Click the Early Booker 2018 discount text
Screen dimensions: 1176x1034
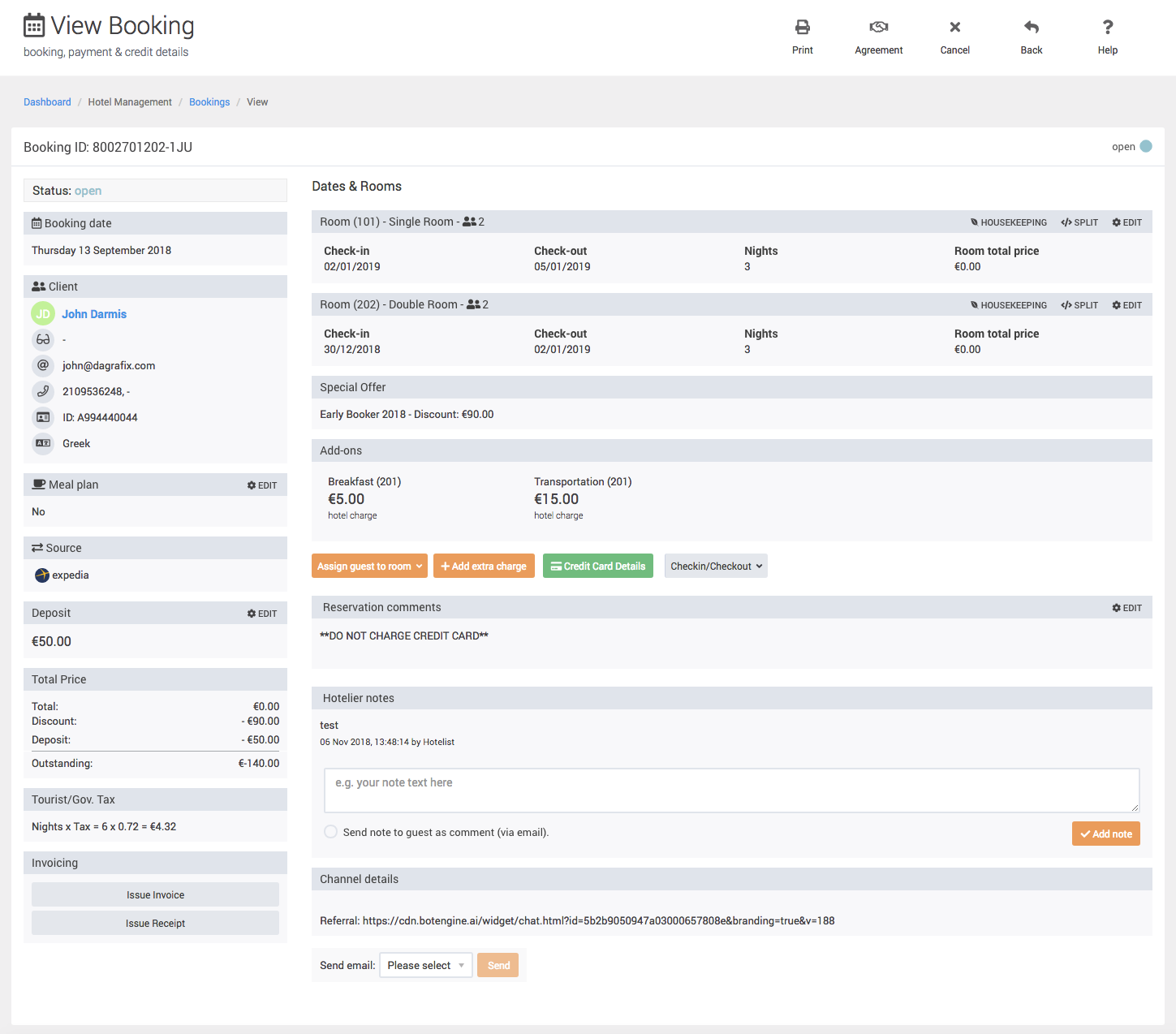point(407,414)
